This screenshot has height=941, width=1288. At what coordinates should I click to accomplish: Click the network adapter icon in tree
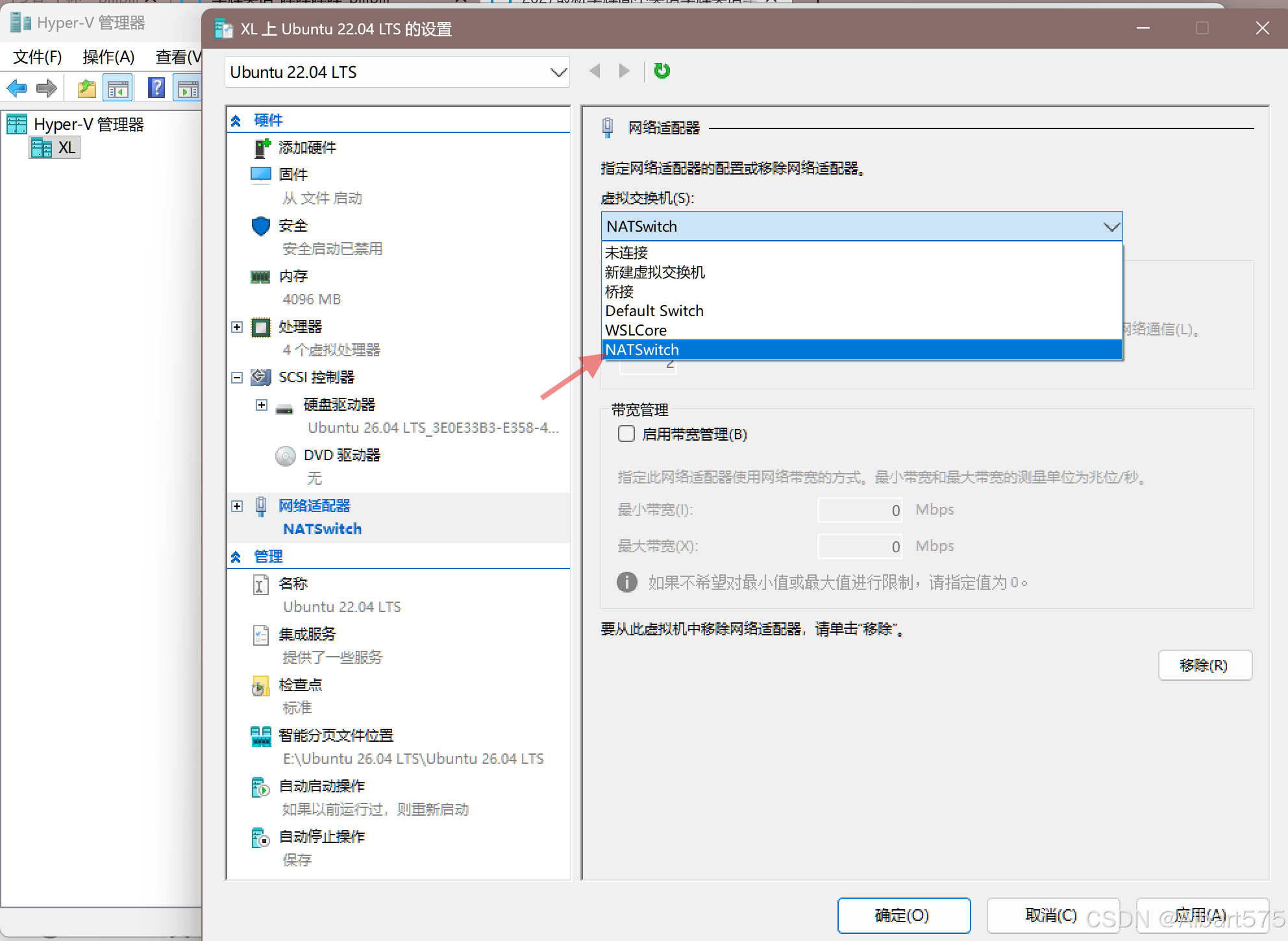tap(261, 506)
